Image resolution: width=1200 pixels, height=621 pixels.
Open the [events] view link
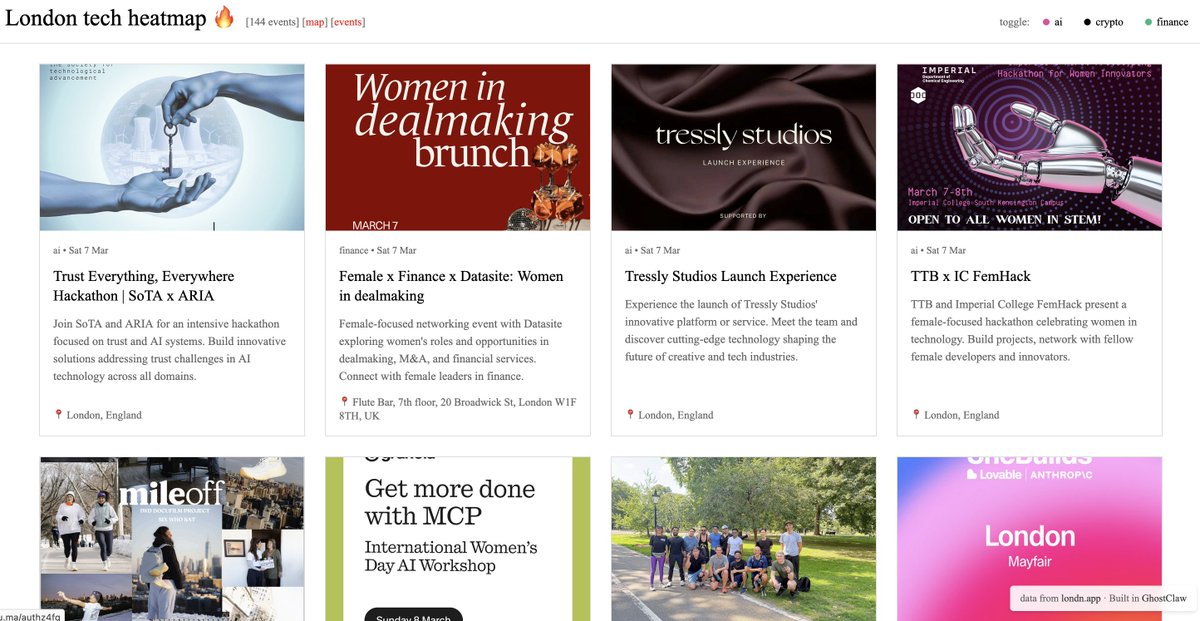click(x=348, y=22)
